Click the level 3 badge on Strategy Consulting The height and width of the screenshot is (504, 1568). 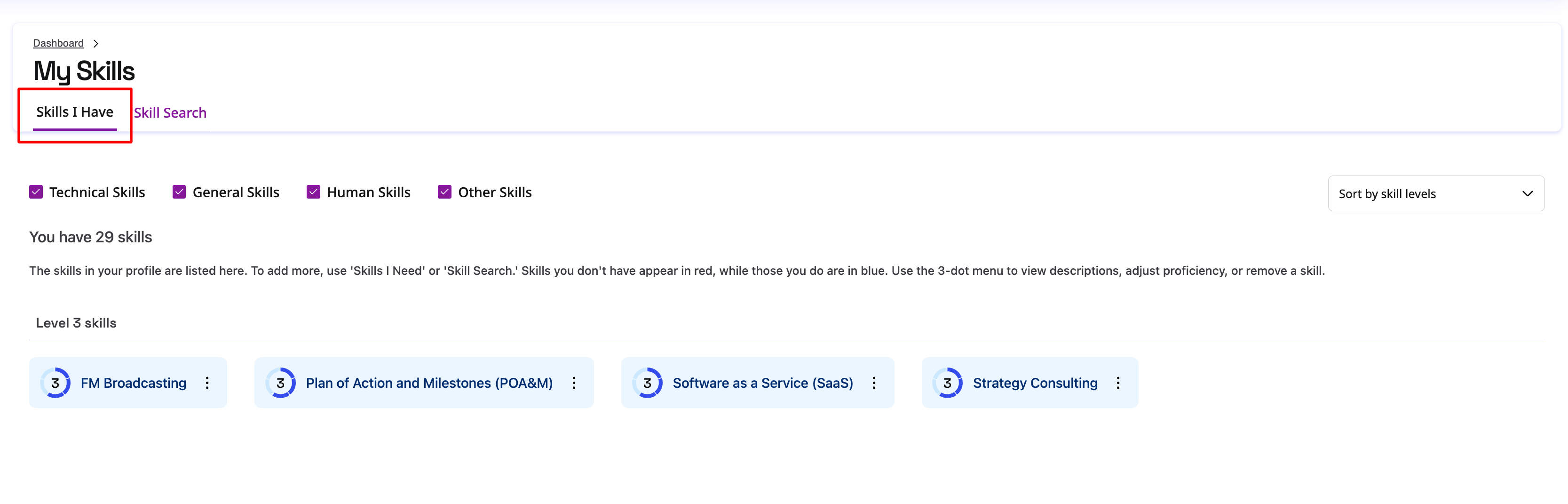(x=947, y=383)
